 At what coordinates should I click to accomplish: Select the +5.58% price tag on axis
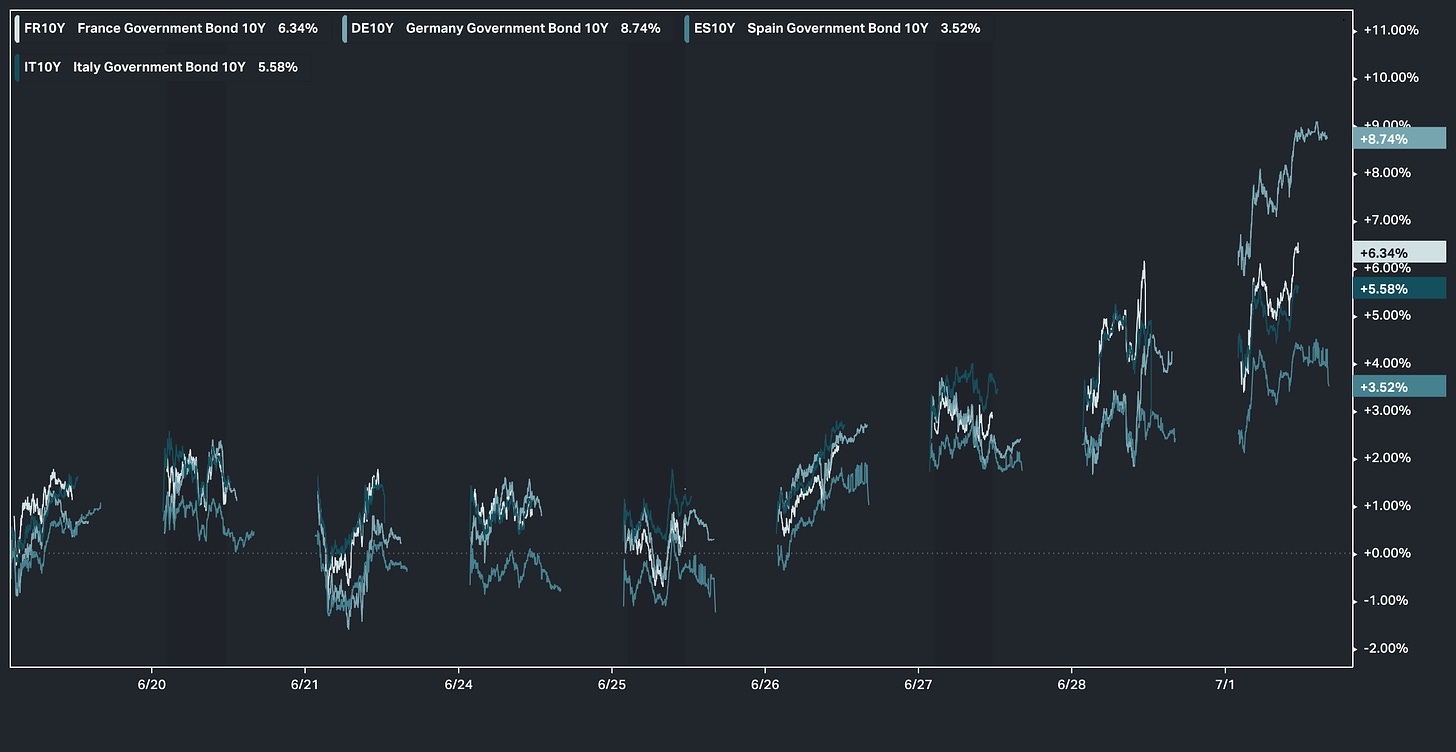(1399, 288)
